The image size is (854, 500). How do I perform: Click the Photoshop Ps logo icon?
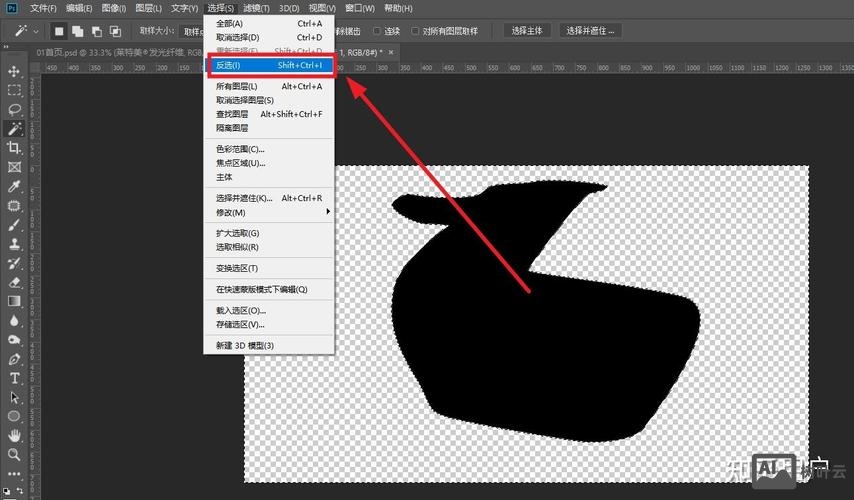pyautogui.click(x=10, y=8)
